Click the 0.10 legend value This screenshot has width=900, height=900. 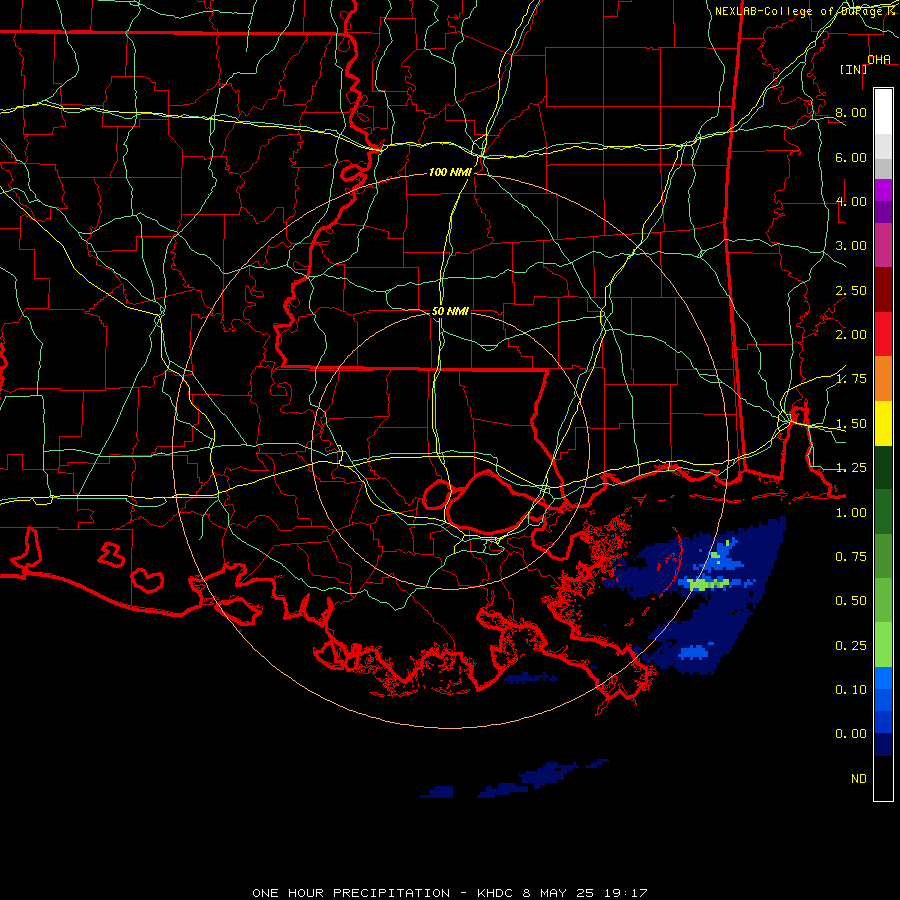tap(851, 690)
